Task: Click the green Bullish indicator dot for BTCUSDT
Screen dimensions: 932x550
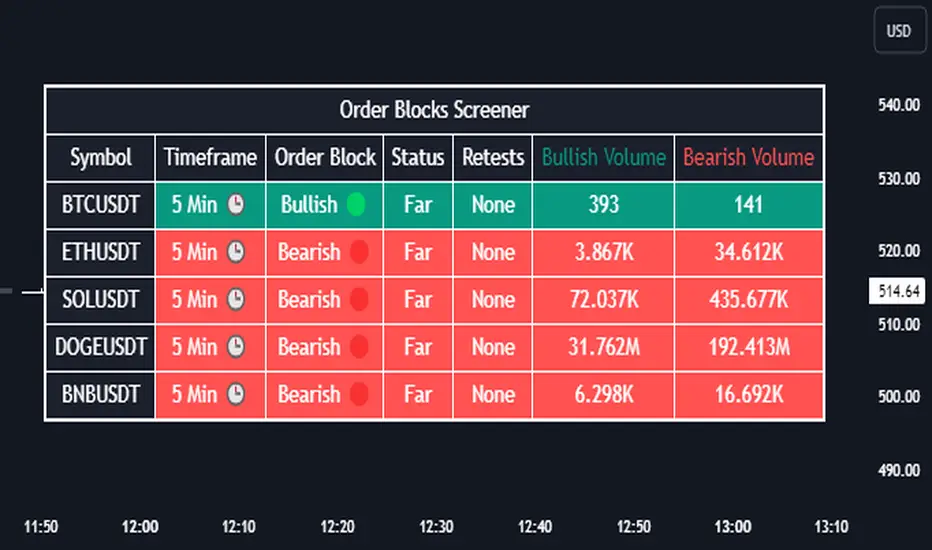Action: 356,205
